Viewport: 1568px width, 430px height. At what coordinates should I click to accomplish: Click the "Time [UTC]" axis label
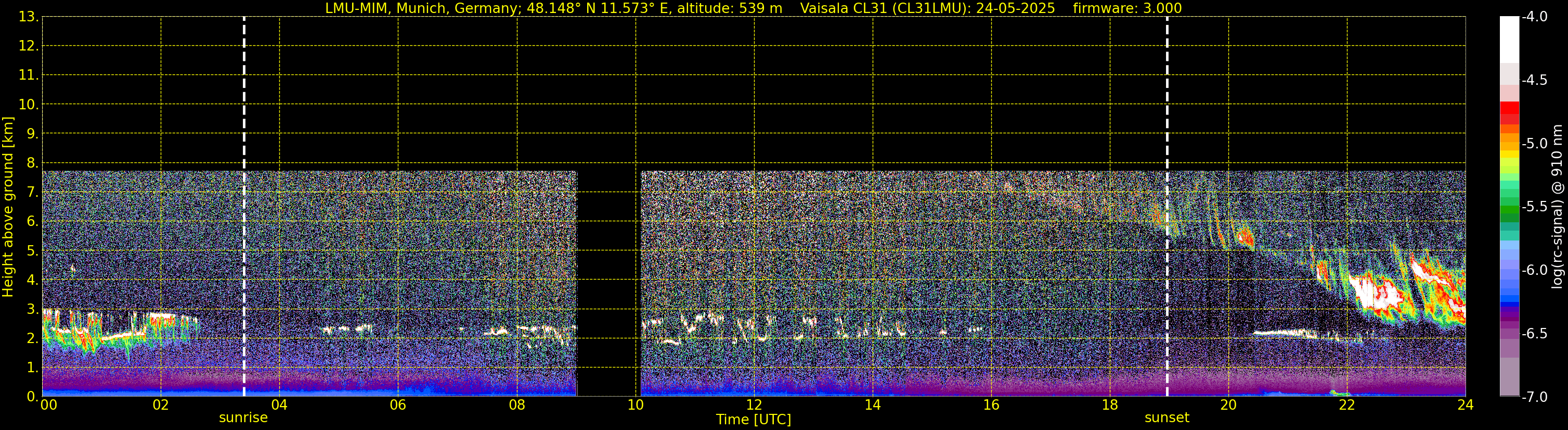tap(754, 419)
